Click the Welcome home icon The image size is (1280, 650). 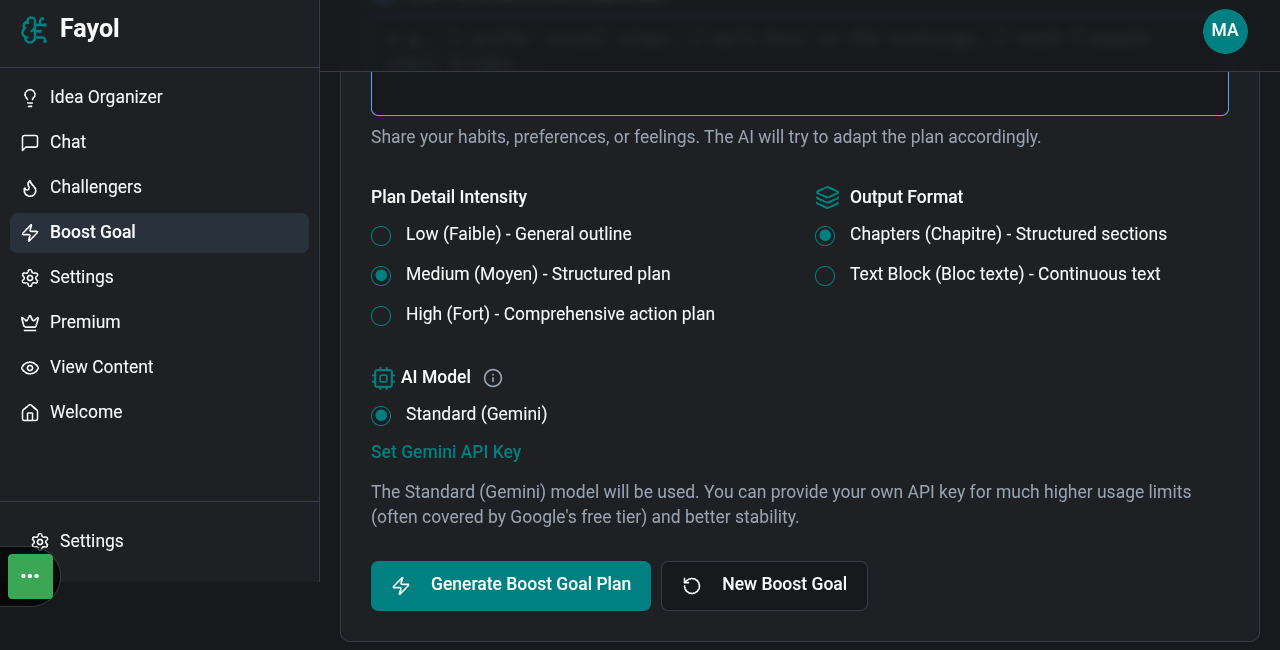pyautogui.click(x=30, y=412)
